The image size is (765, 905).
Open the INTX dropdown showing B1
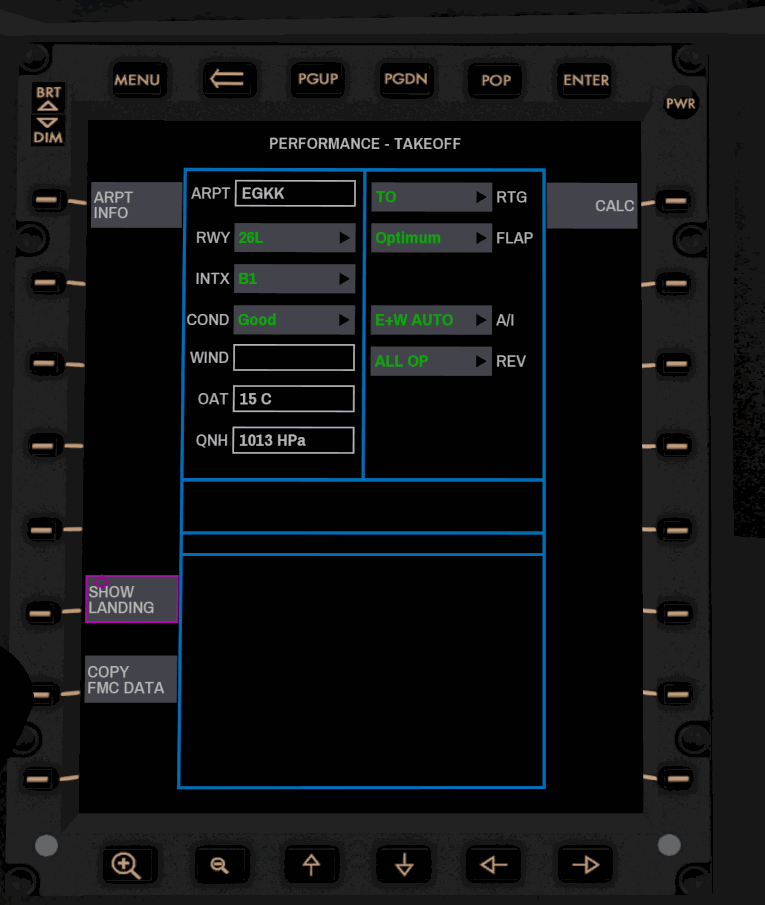[294, 279]
